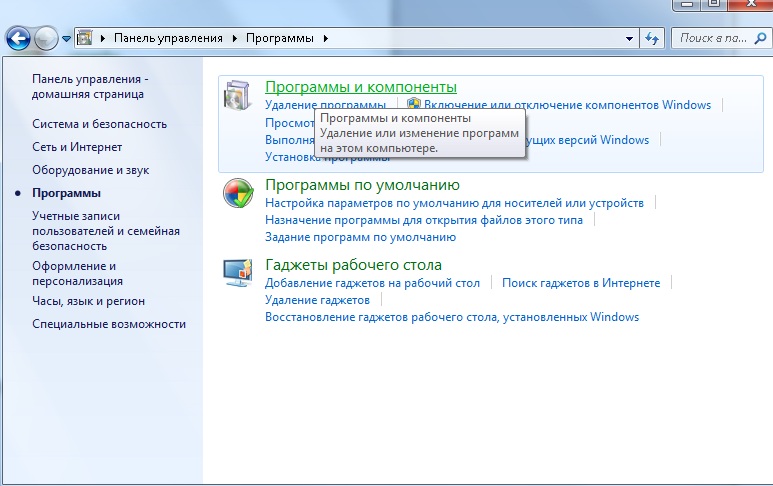
Task: Click shield icon beside Включение или отключение компонентов
Action: 414,104
